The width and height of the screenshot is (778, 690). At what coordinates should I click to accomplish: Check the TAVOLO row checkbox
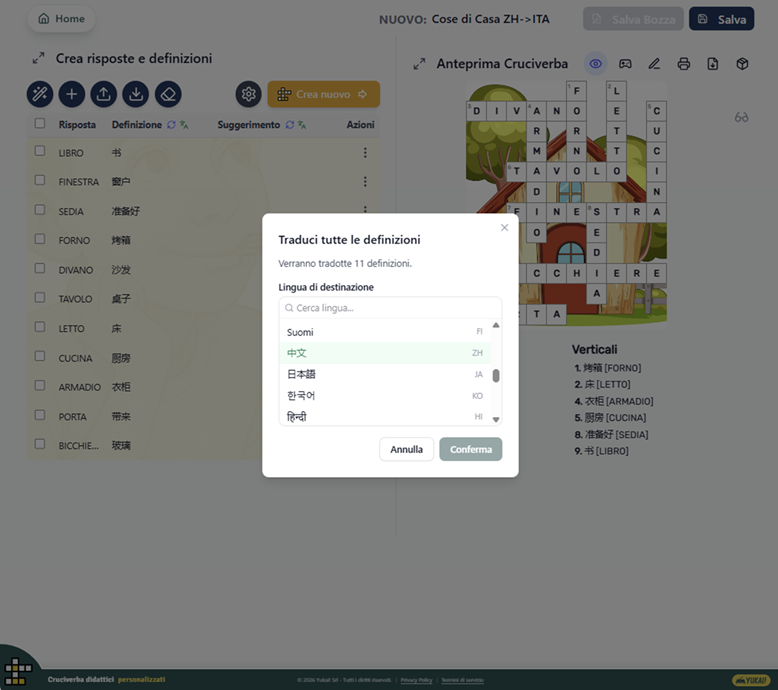pos(40,298)
